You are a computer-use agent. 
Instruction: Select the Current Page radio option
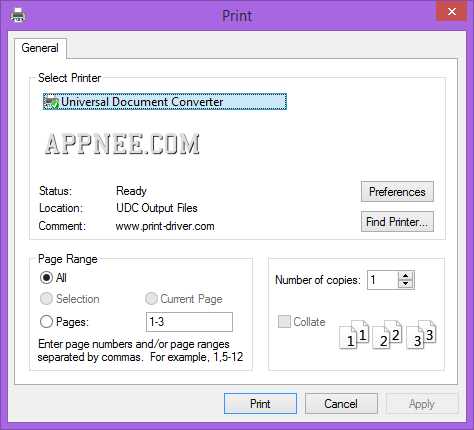tap(151, 299)
